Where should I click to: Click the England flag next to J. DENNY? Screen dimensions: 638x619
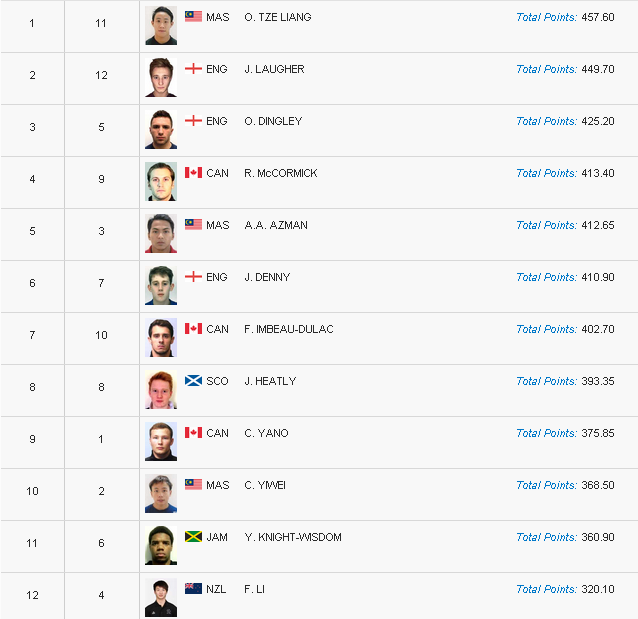(x=193, y=277)
